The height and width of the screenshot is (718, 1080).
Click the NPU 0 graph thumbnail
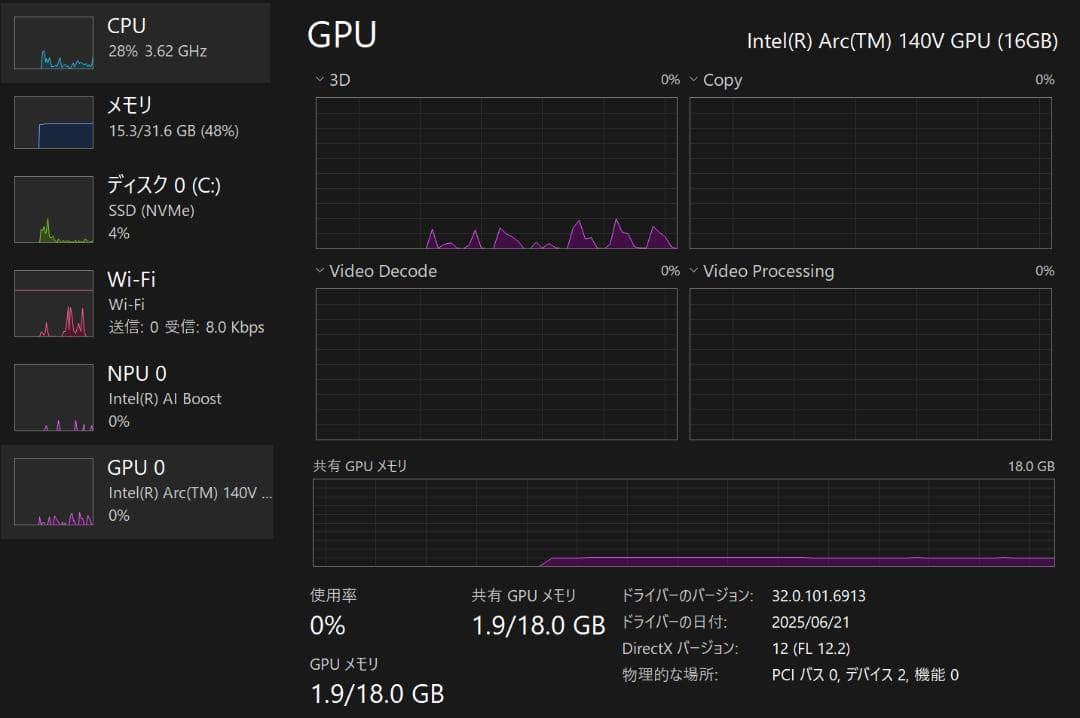54,397
